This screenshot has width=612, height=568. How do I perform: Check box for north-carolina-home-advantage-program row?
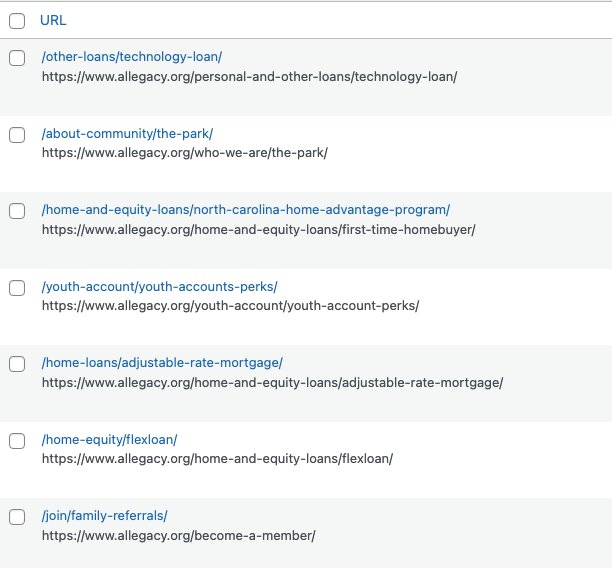[x=17, y=211]
